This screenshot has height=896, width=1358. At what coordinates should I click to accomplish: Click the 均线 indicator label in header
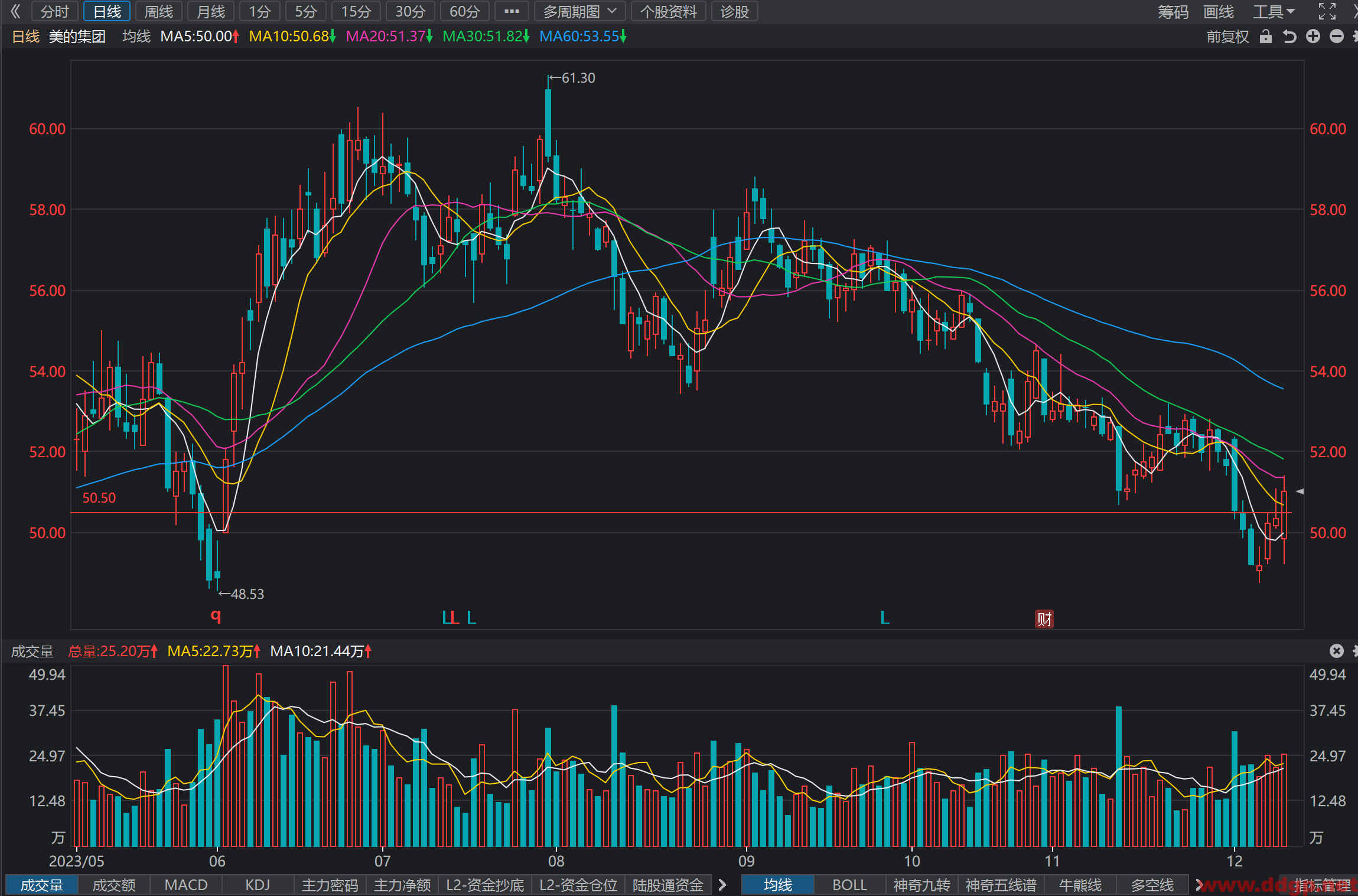pos(136,37)
